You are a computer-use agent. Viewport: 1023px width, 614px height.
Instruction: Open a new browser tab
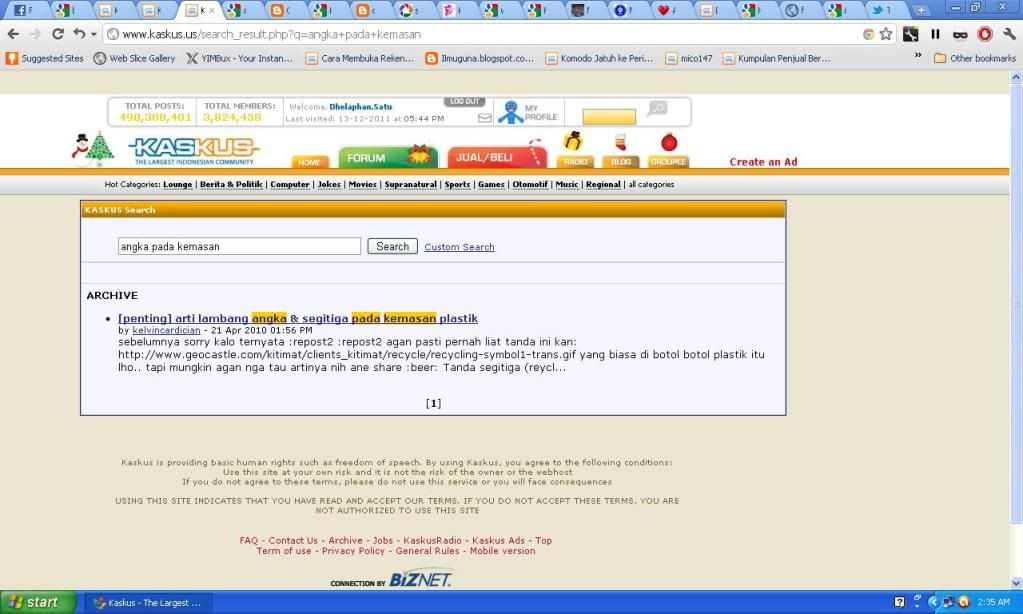tap(921, 10)
